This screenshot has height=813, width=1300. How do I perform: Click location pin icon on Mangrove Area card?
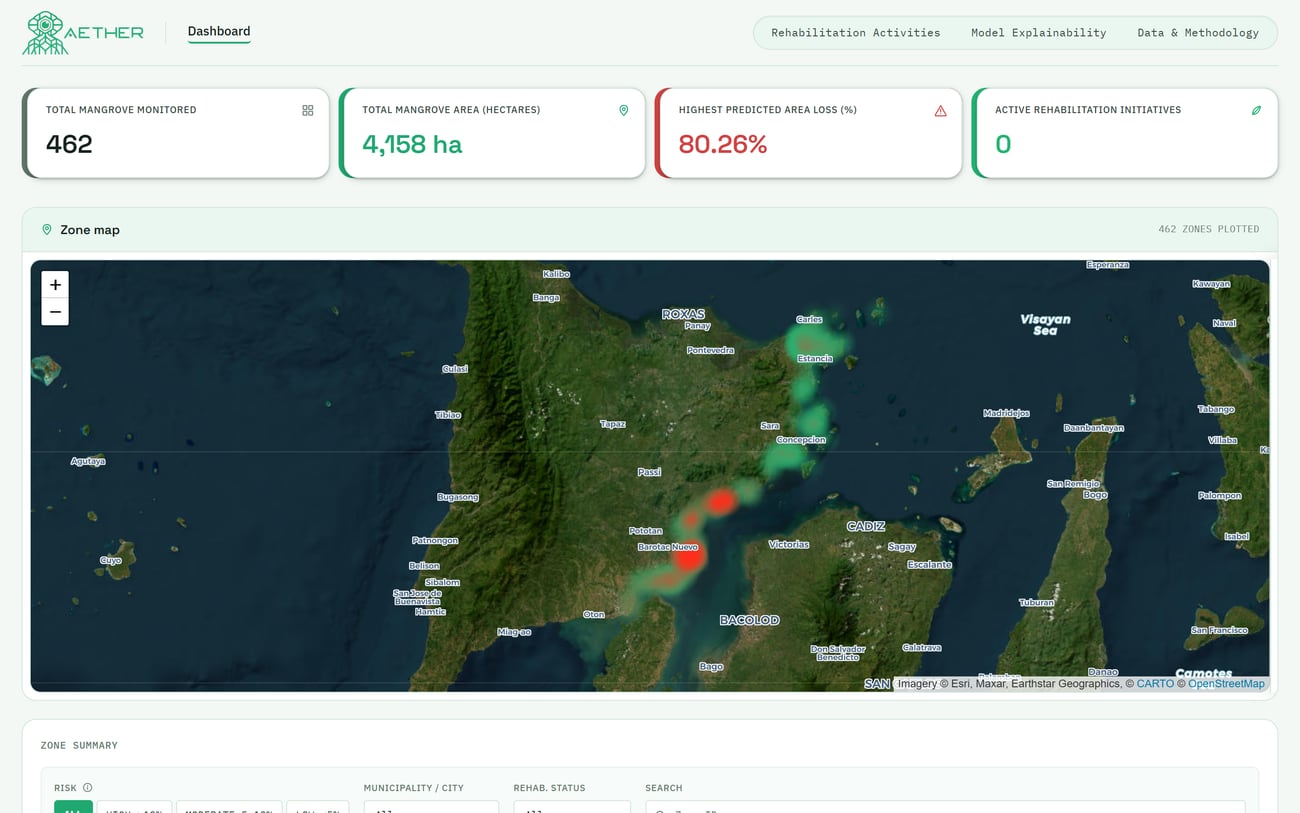(x=624, y=111)
